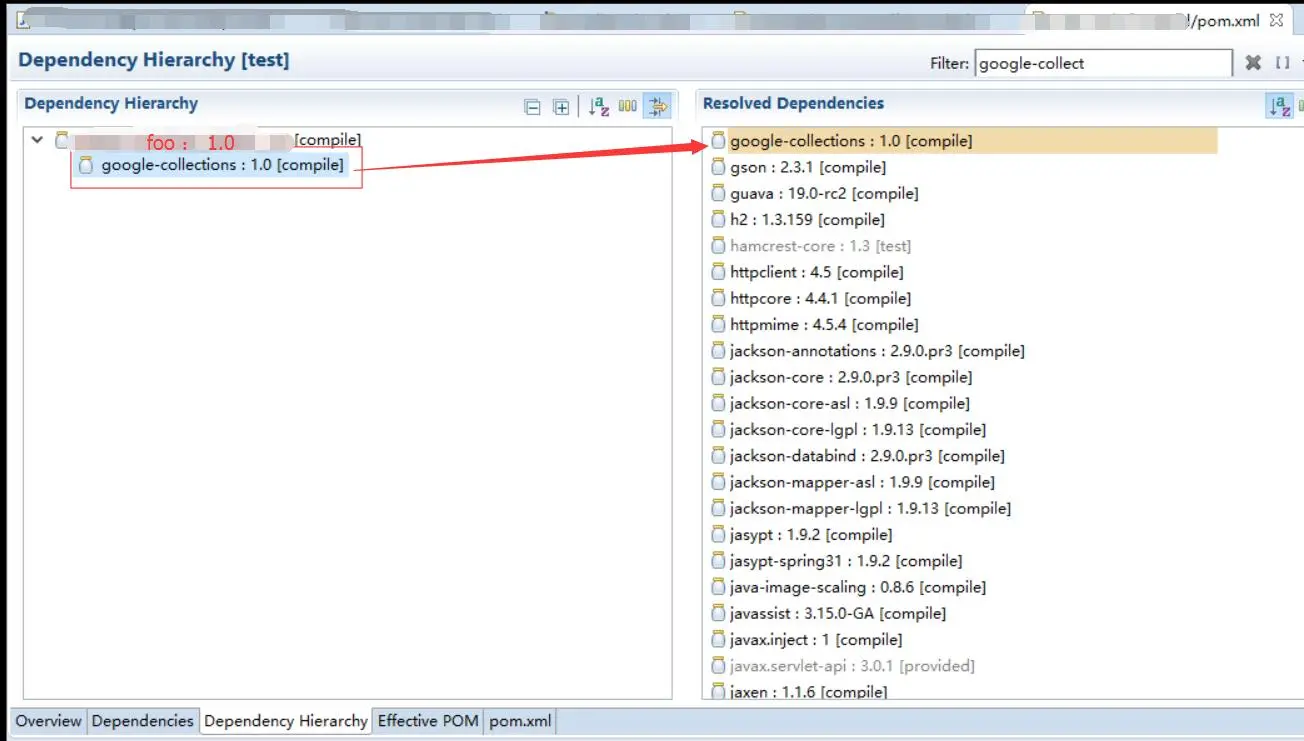1304x741 pixels.
Task: Select jaxen : 1.1.6 [compile] row
Action: click(x=809, y=691)
